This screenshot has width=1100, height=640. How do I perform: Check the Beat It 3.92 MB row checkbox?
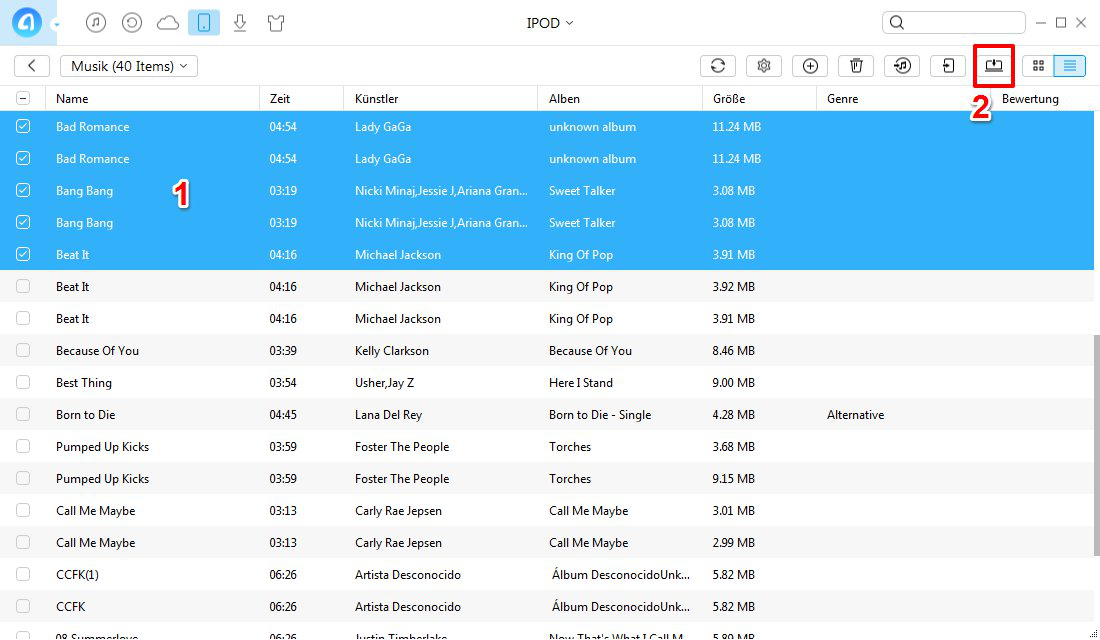pyautogui.click(x=23, y=286)
